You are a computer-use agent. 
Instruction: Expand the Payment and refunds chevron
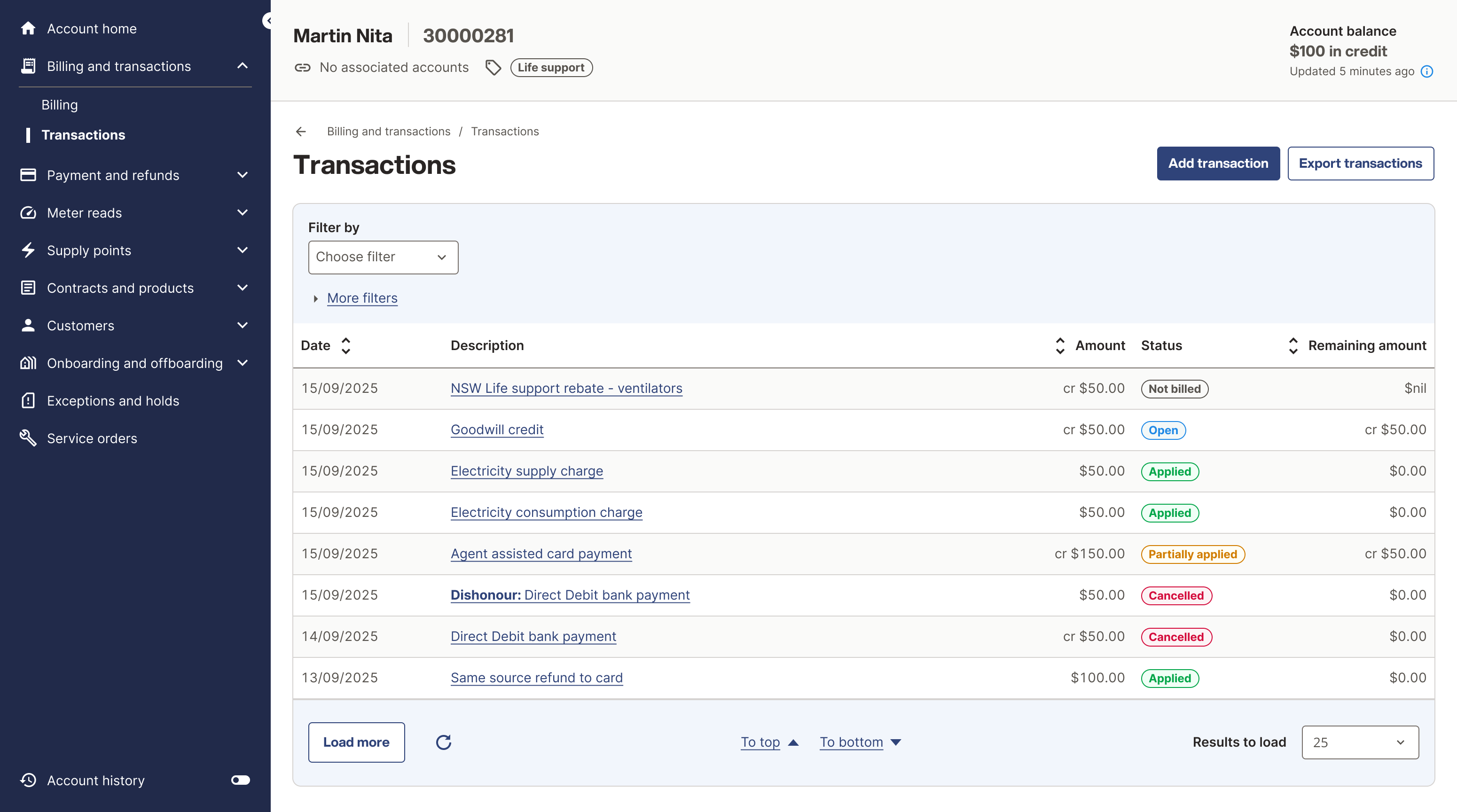pyautogui.click(x=243, y=175)
